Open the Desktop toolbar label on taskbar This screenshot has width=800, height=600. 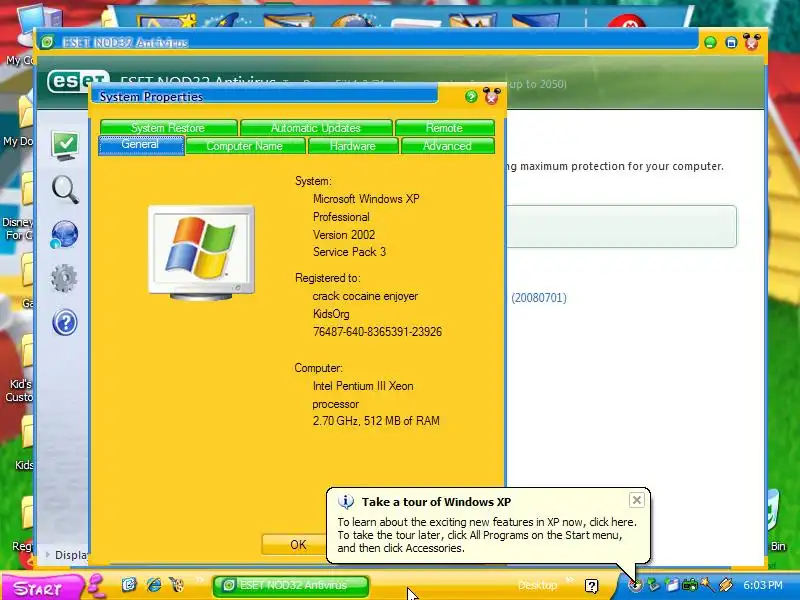537,585
